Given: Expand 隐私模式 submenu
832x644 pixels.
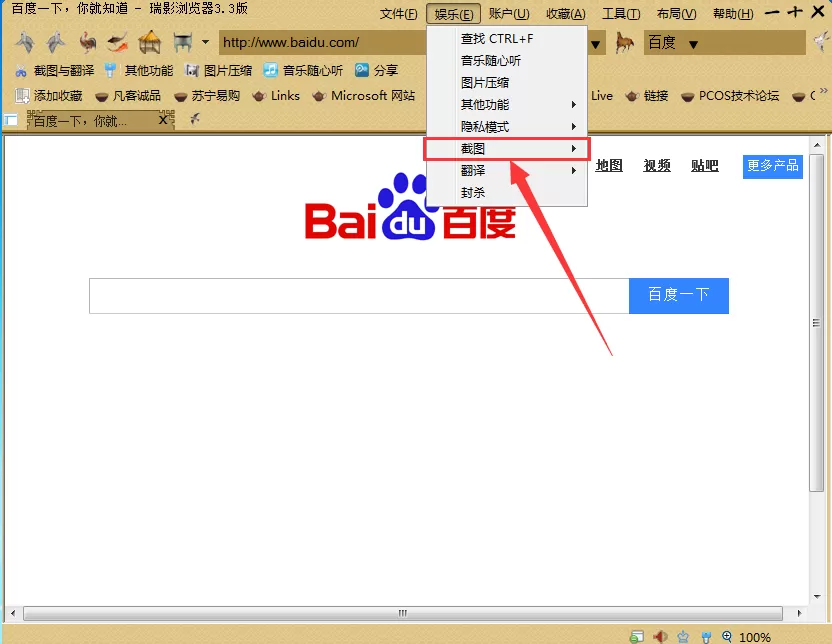Looking at the screenshot, I should point(507,127).
